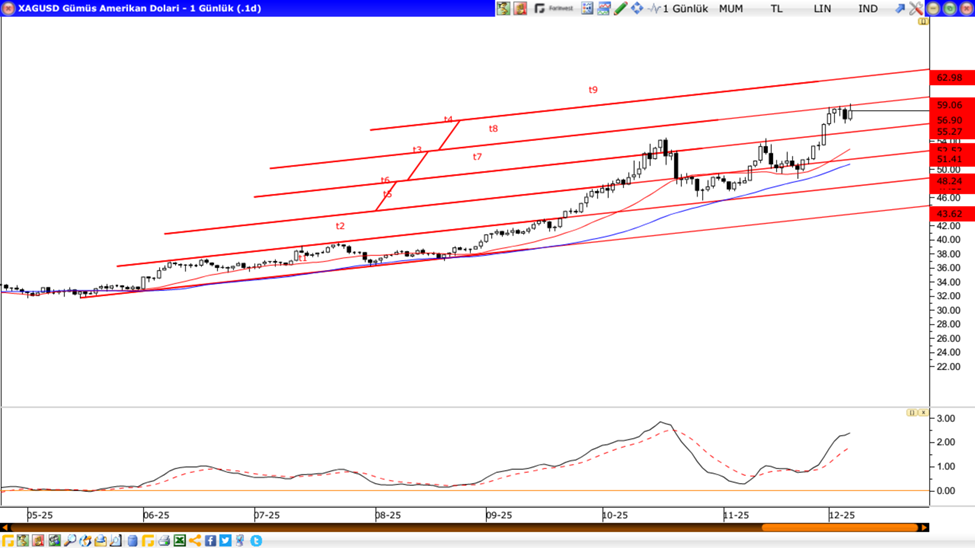The width and height of the screenshot is (975, 548).
Task: Open the 1 Günlük period dropdown
Action: (x=685, y=8)
